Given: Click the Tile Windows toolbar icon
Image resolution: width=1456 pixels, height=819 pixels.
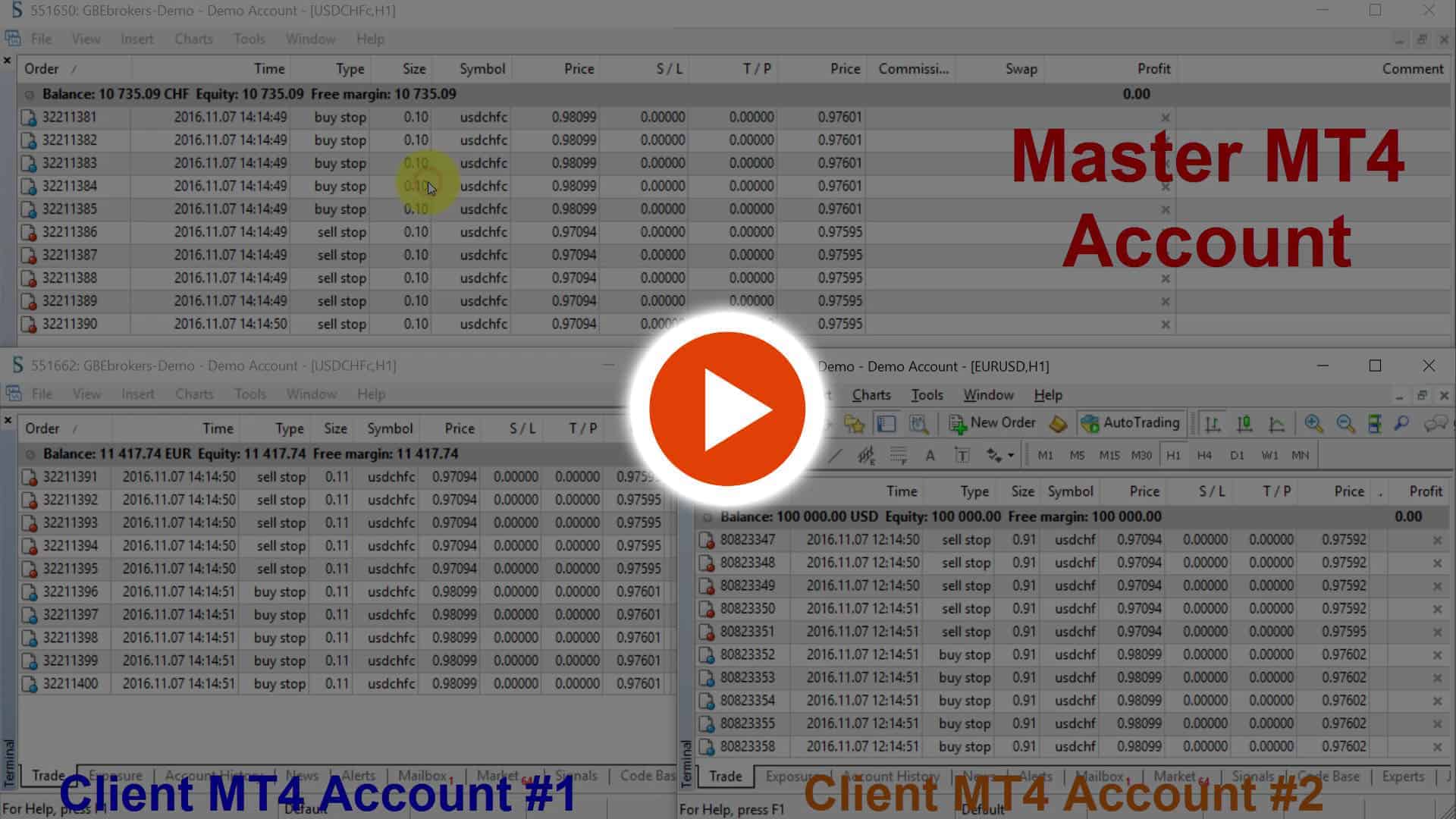Looking at the screenshot, I should (x=1374, y=424).
